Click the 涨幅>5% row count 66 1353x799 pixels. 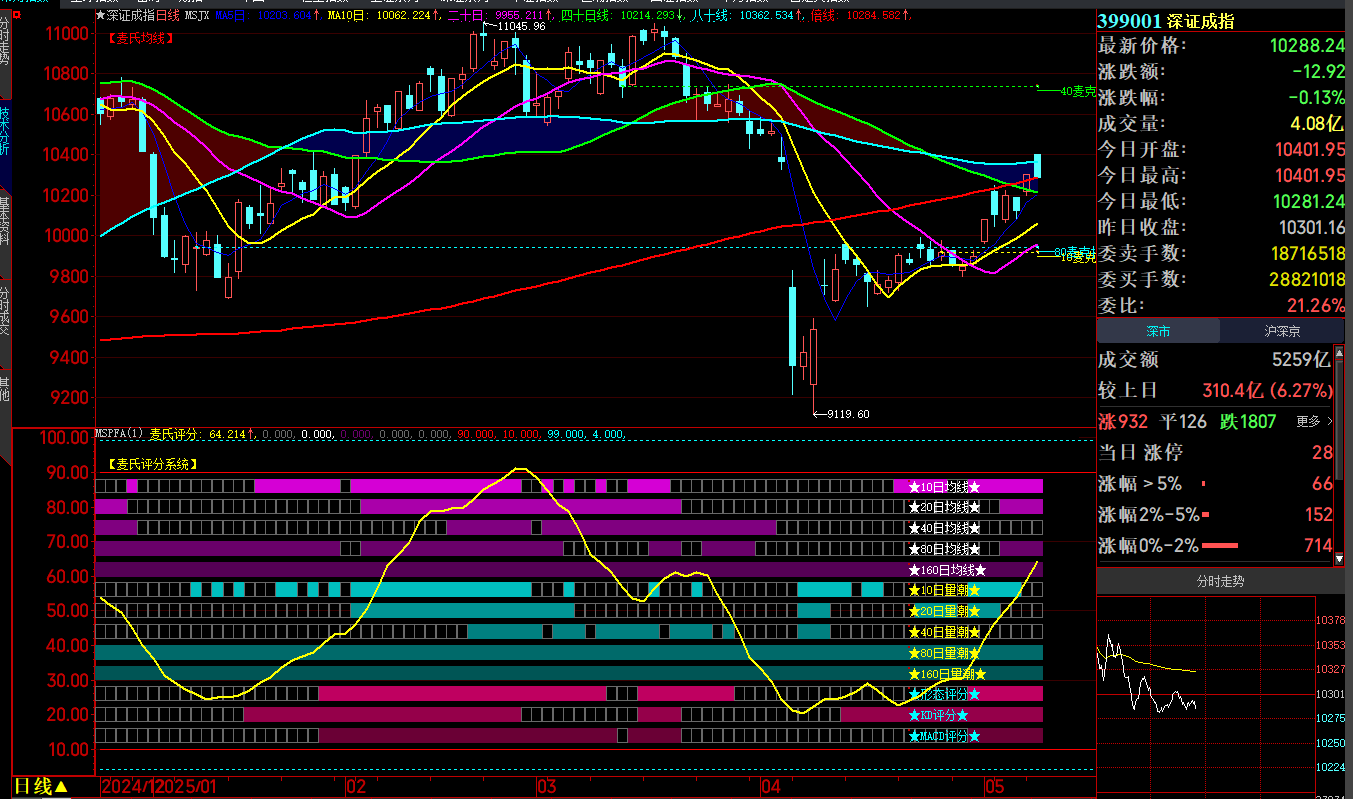(x=1322, y=484)
